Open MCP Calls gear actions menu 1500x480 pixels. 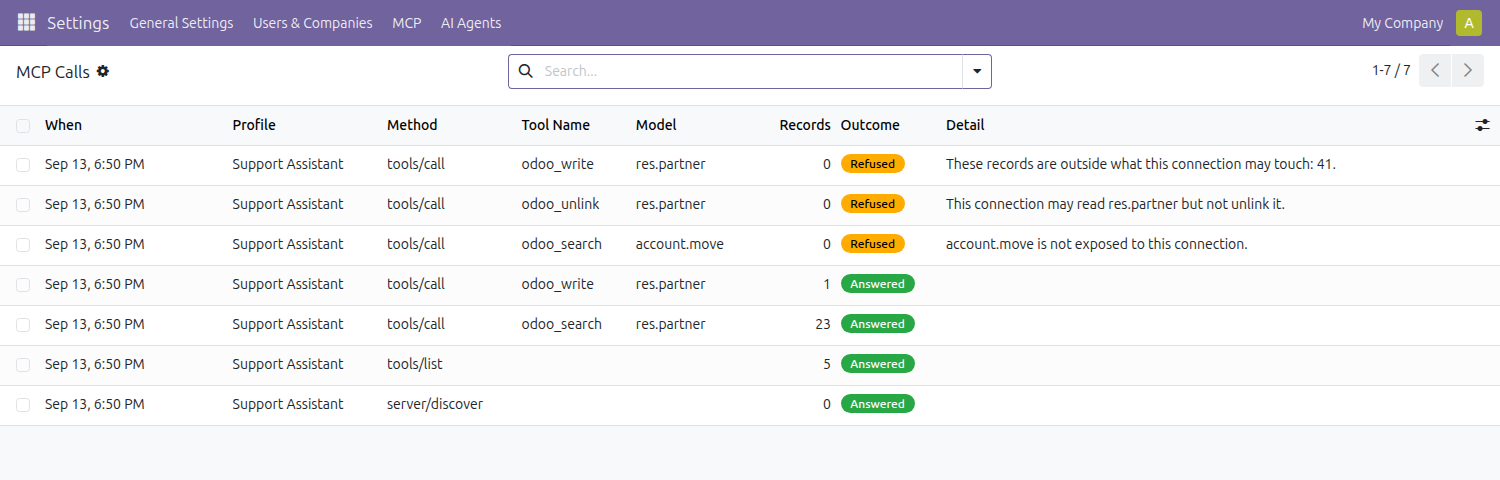tap(103, 71)
